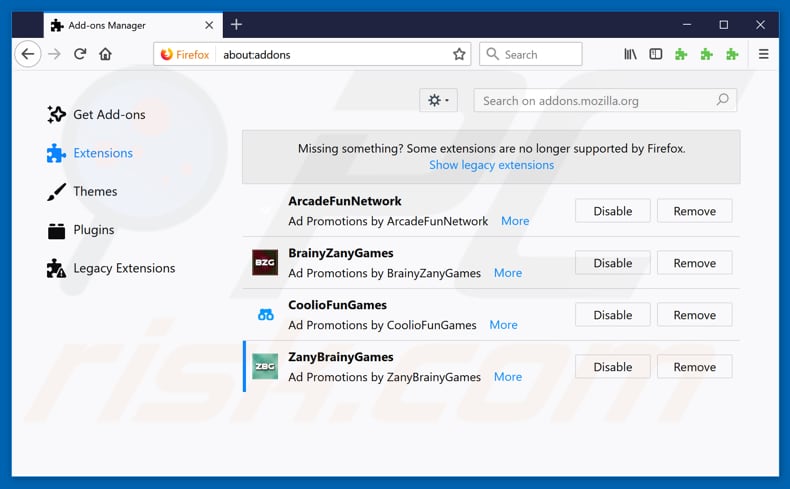This screenshot has height=489, width=790.
Task: Open the gear tools dropdown
Action: (x=438, y=100)
